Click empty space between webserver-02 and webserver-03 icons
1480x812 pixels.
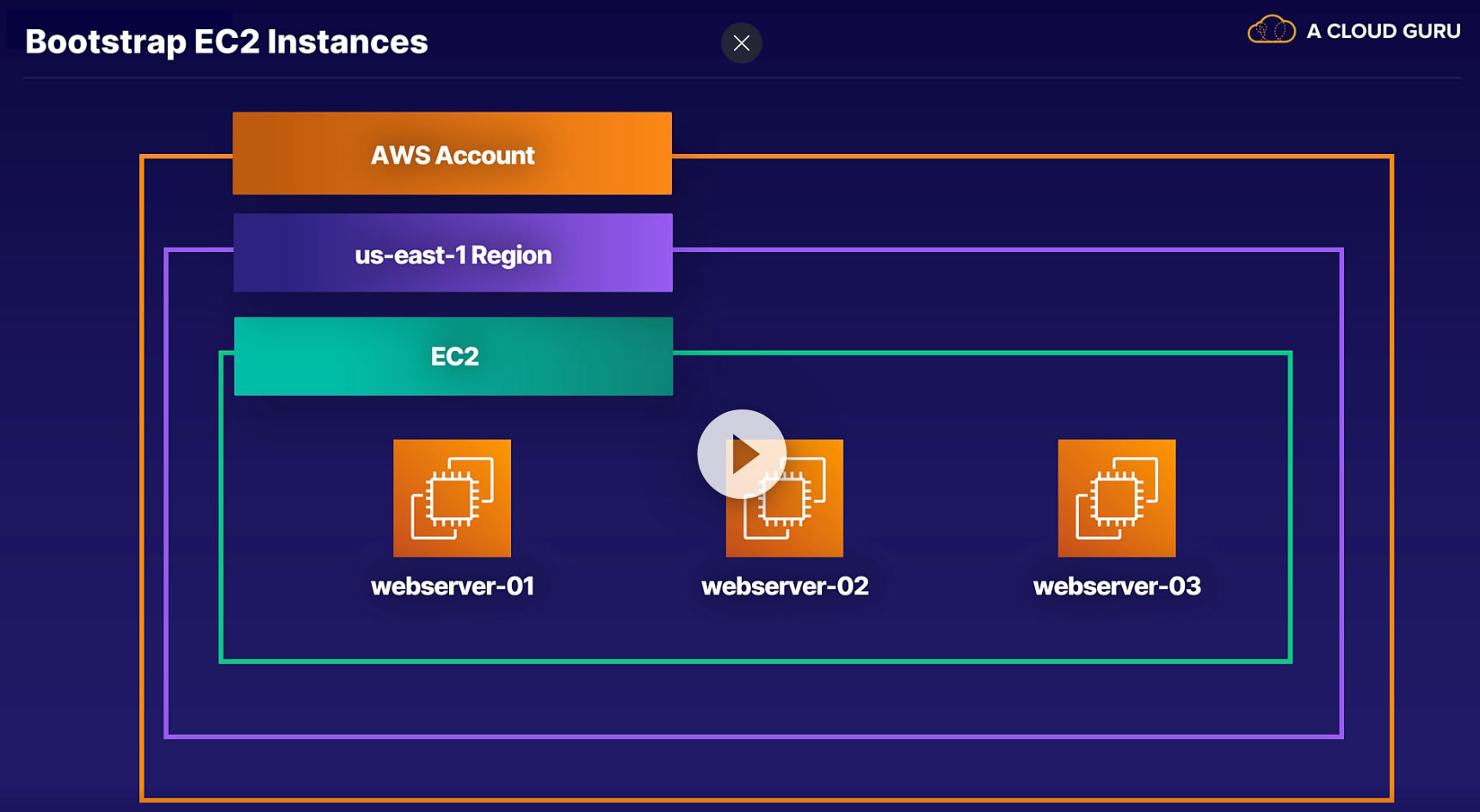coord(951,499)
